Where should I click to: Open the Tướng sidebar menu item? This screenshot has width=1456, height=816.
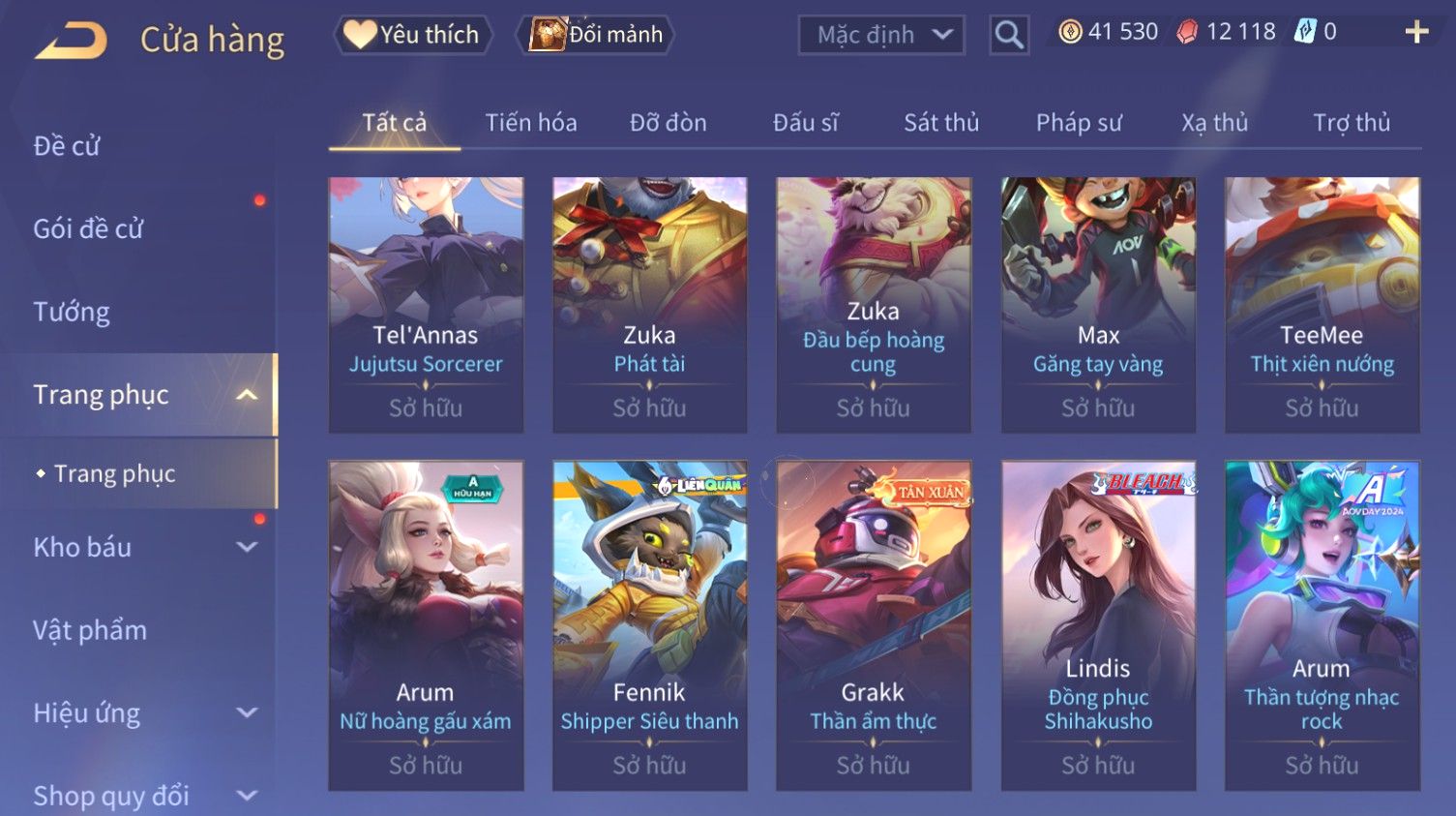point(72,312)
